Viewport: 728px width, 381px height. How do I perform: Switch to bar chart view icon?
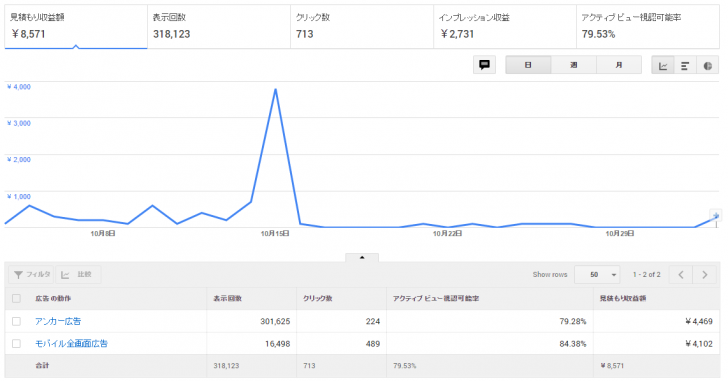685,65
